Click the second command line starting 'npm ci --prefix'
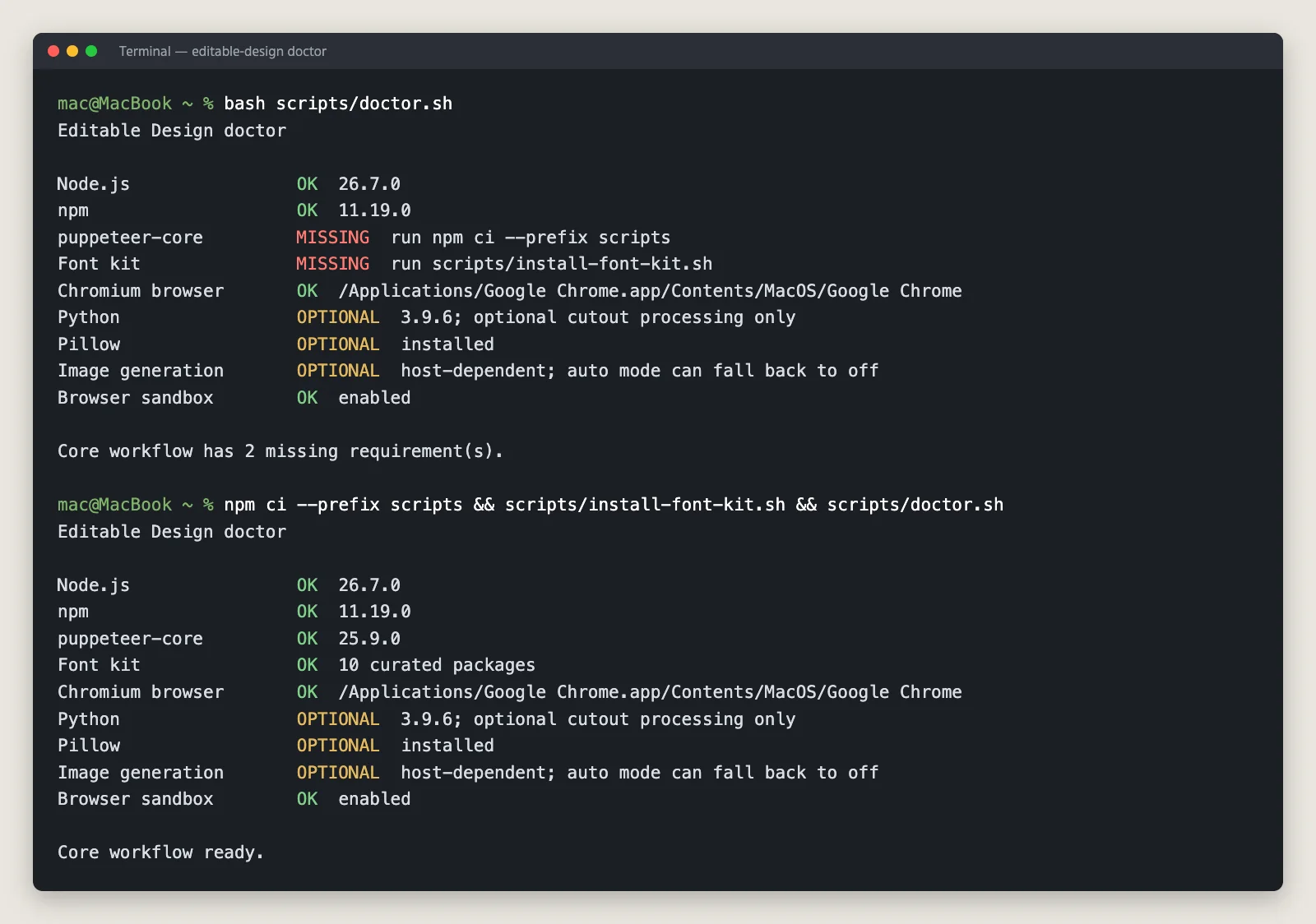The image size is (1316, 924). [x=614, y=505]
